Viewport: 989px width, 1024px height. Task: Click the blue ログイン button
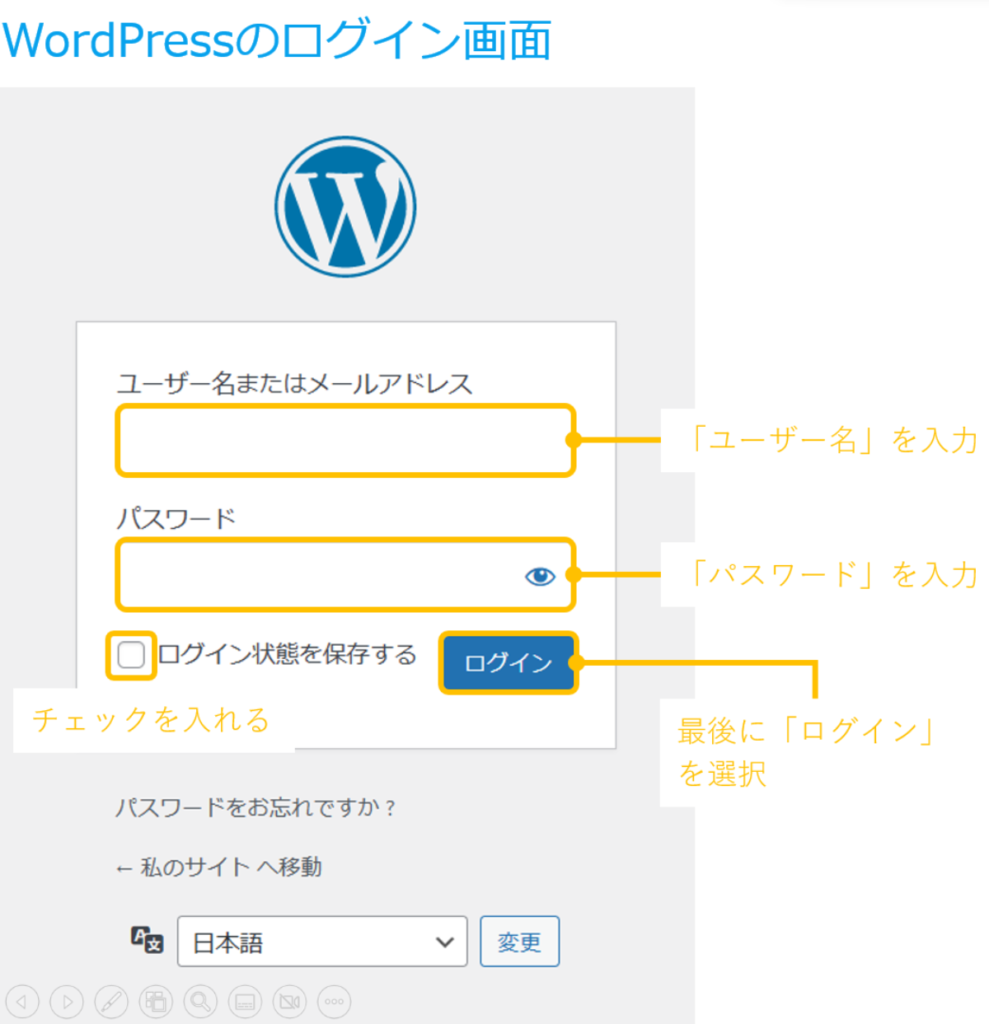tap(508, 663)
